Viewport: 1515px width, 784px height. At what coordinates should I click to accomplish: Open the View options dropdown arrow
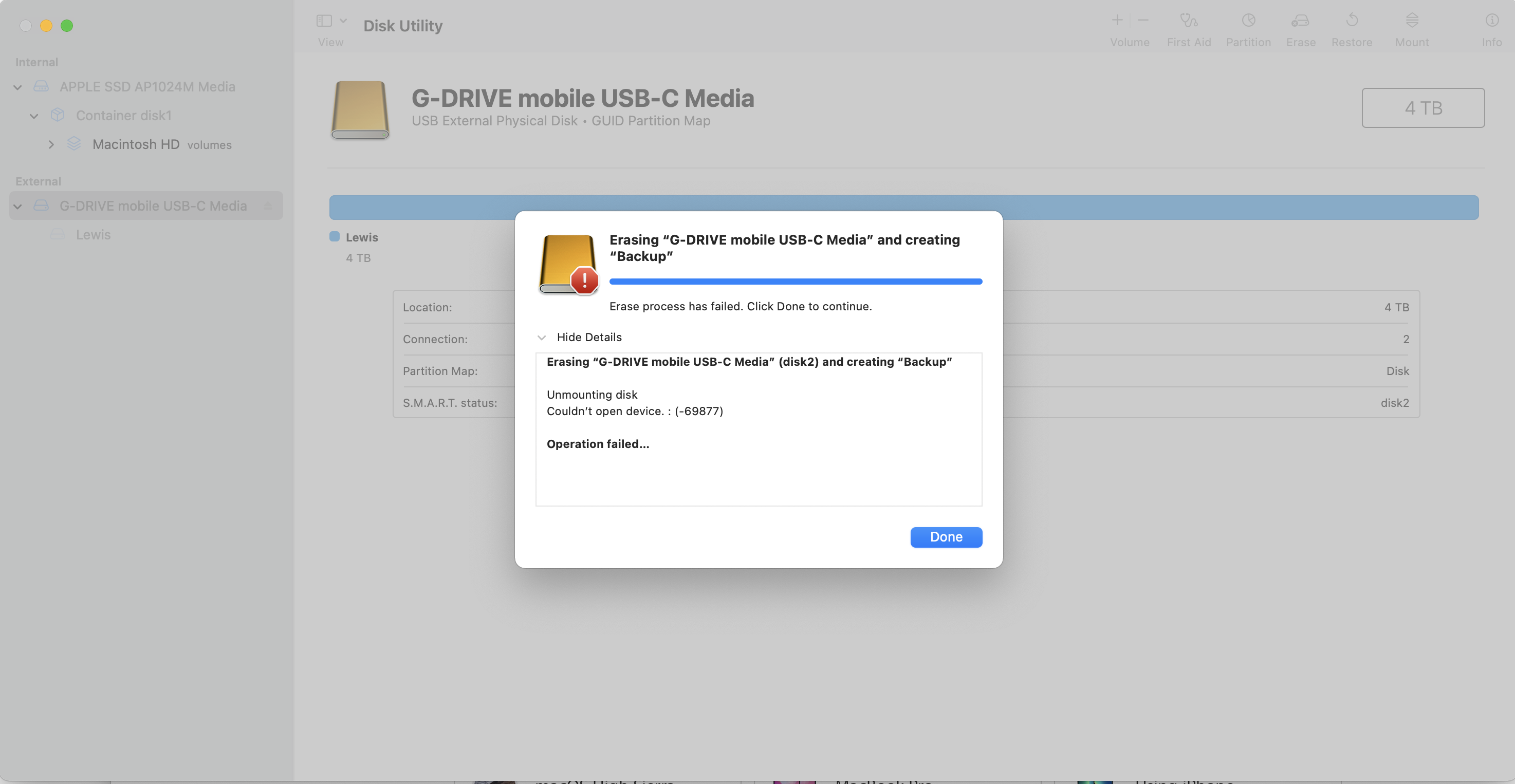343,21
